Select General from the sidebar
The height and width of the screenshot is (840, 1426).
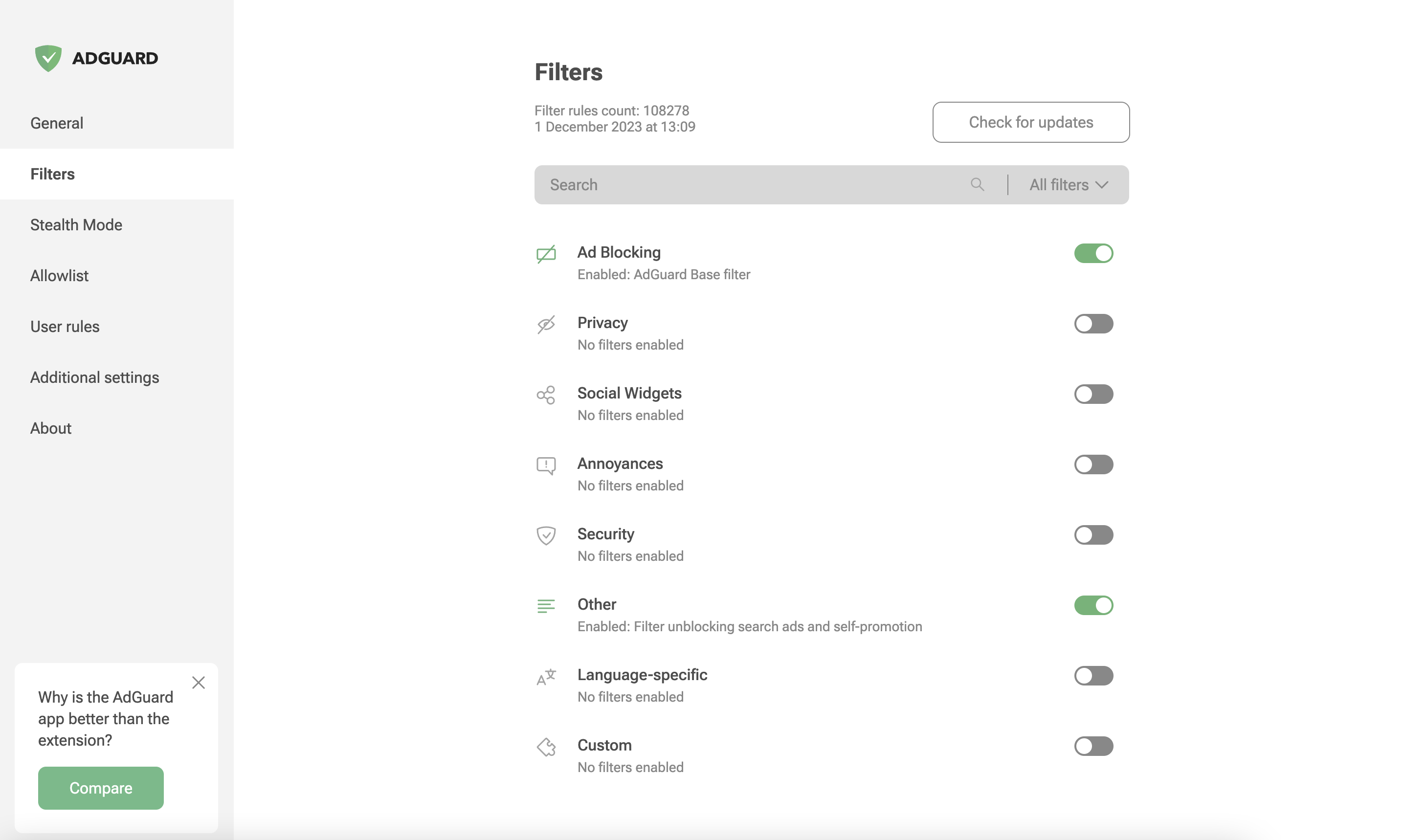tap(56, 122)
